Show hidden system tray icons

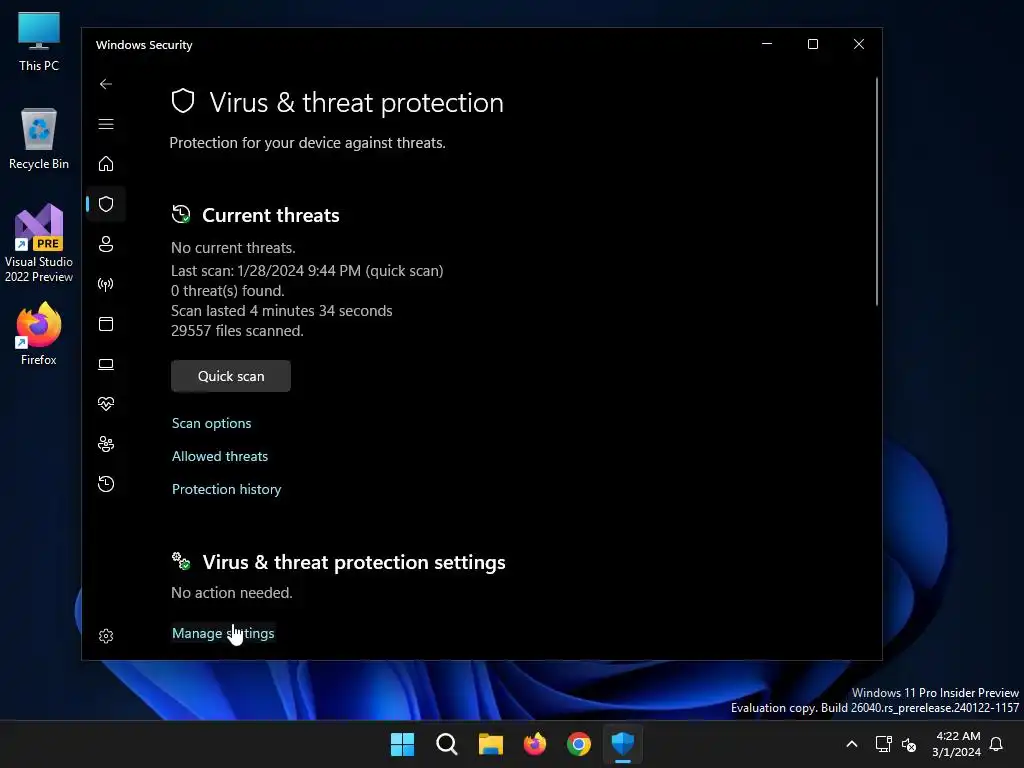click(x=852, y=744)
